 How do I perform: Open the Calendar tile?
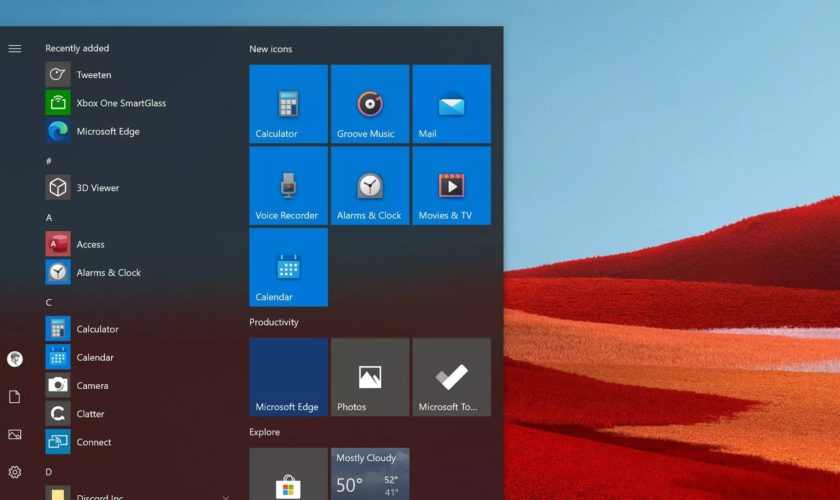[288, 267]
